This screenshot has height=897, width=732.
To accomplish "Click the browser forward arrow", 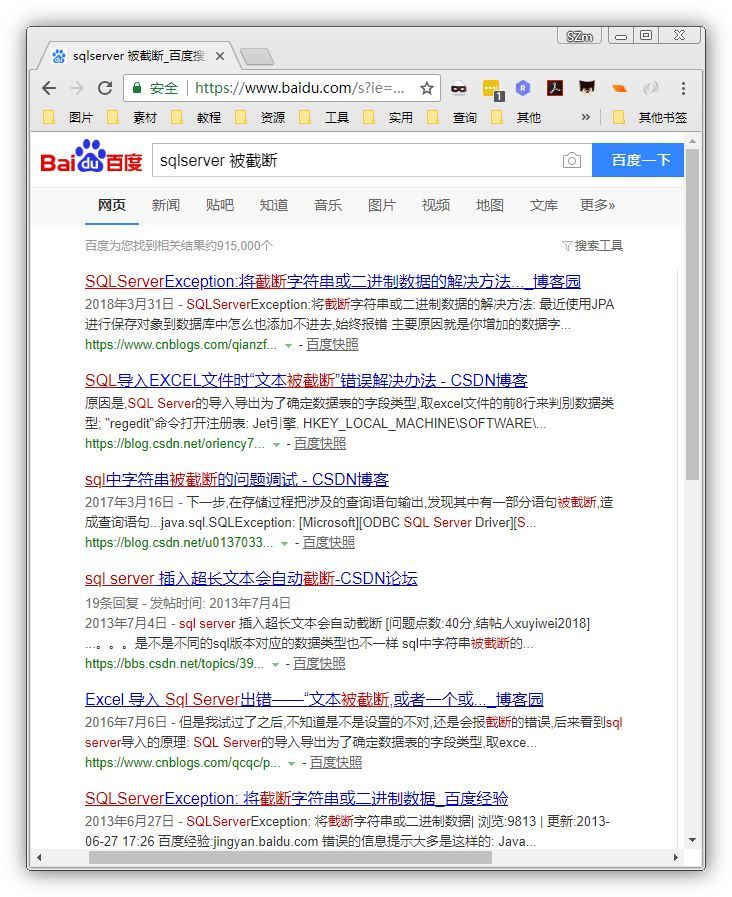I will (77, 88).
